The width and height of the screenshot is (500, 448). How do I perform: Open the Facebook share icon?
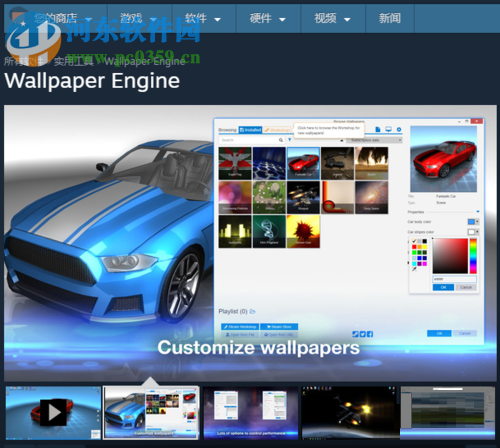(370, 334)
